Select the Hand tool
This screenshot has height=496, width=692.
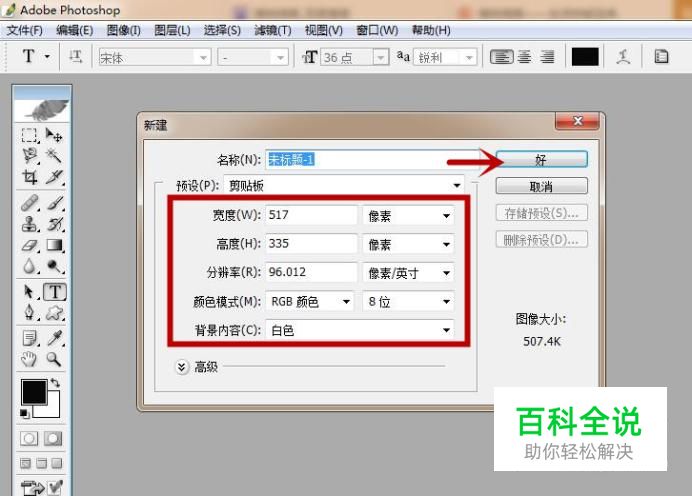29,359
